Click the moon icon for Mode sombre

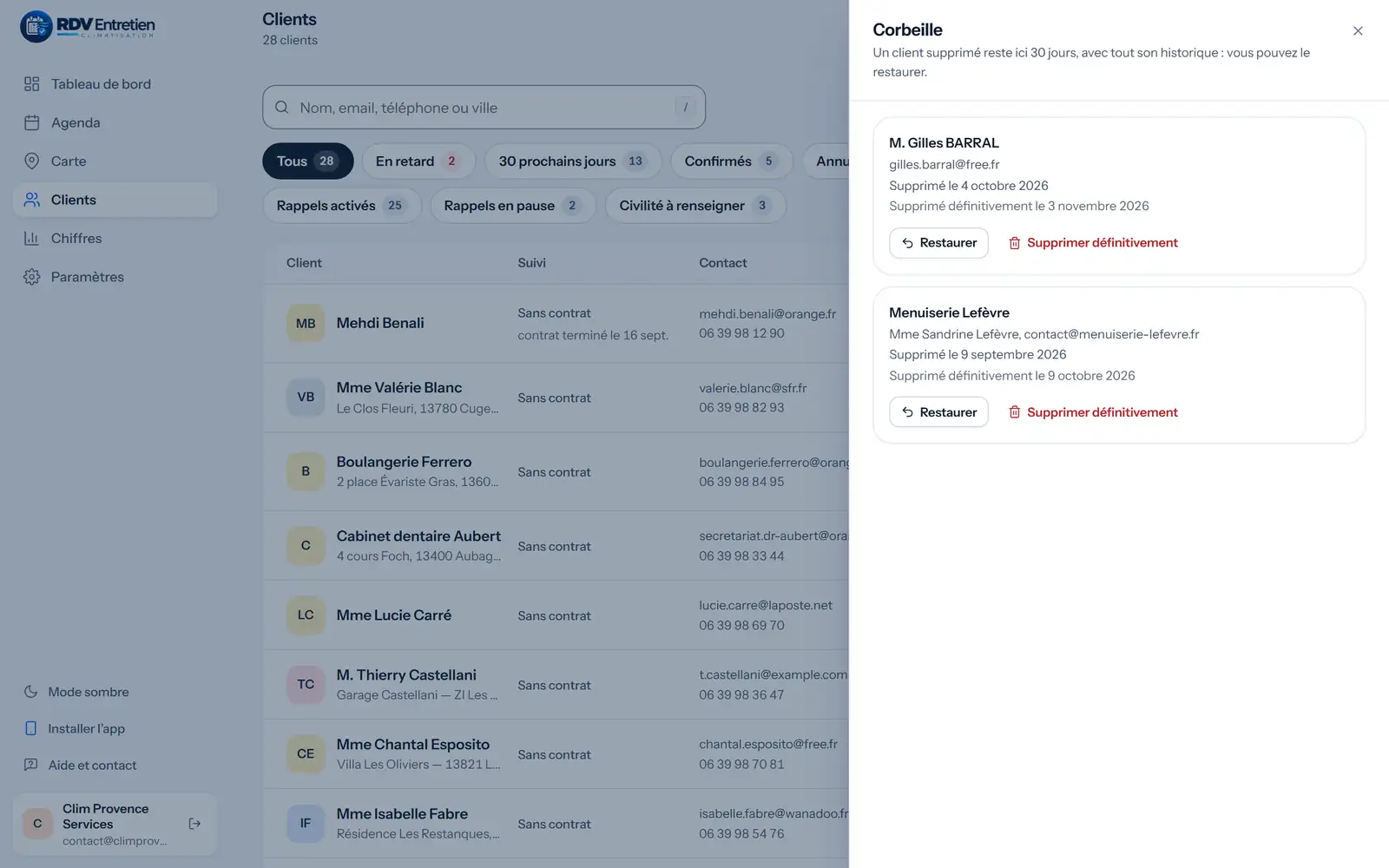point(31,692)
